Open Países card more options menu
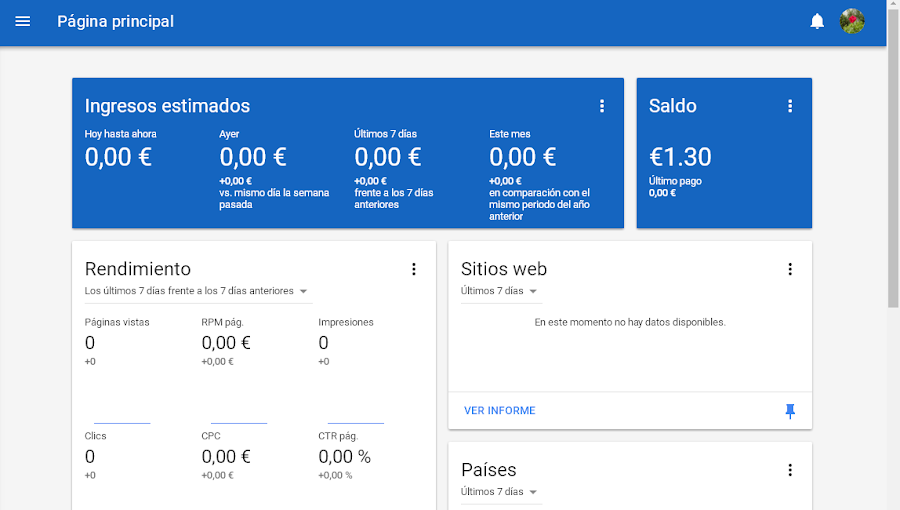The height and width of the screenshot is (510, 900). [790, 470]
